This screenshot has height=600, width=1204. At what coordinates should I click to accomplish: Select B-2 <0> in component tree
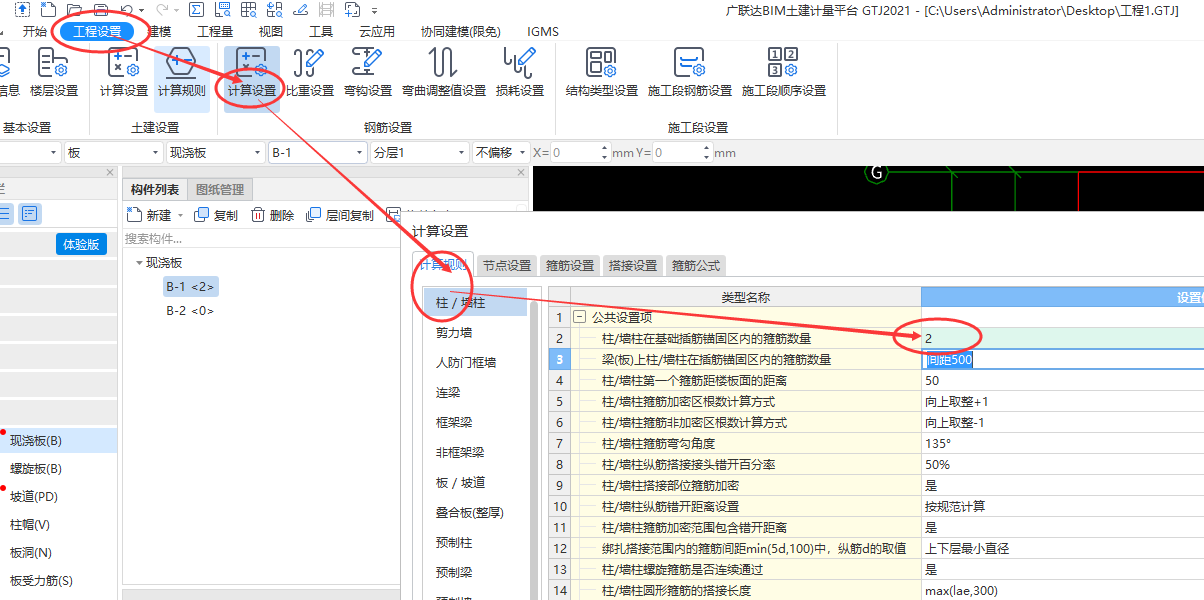tap(190, 310)
